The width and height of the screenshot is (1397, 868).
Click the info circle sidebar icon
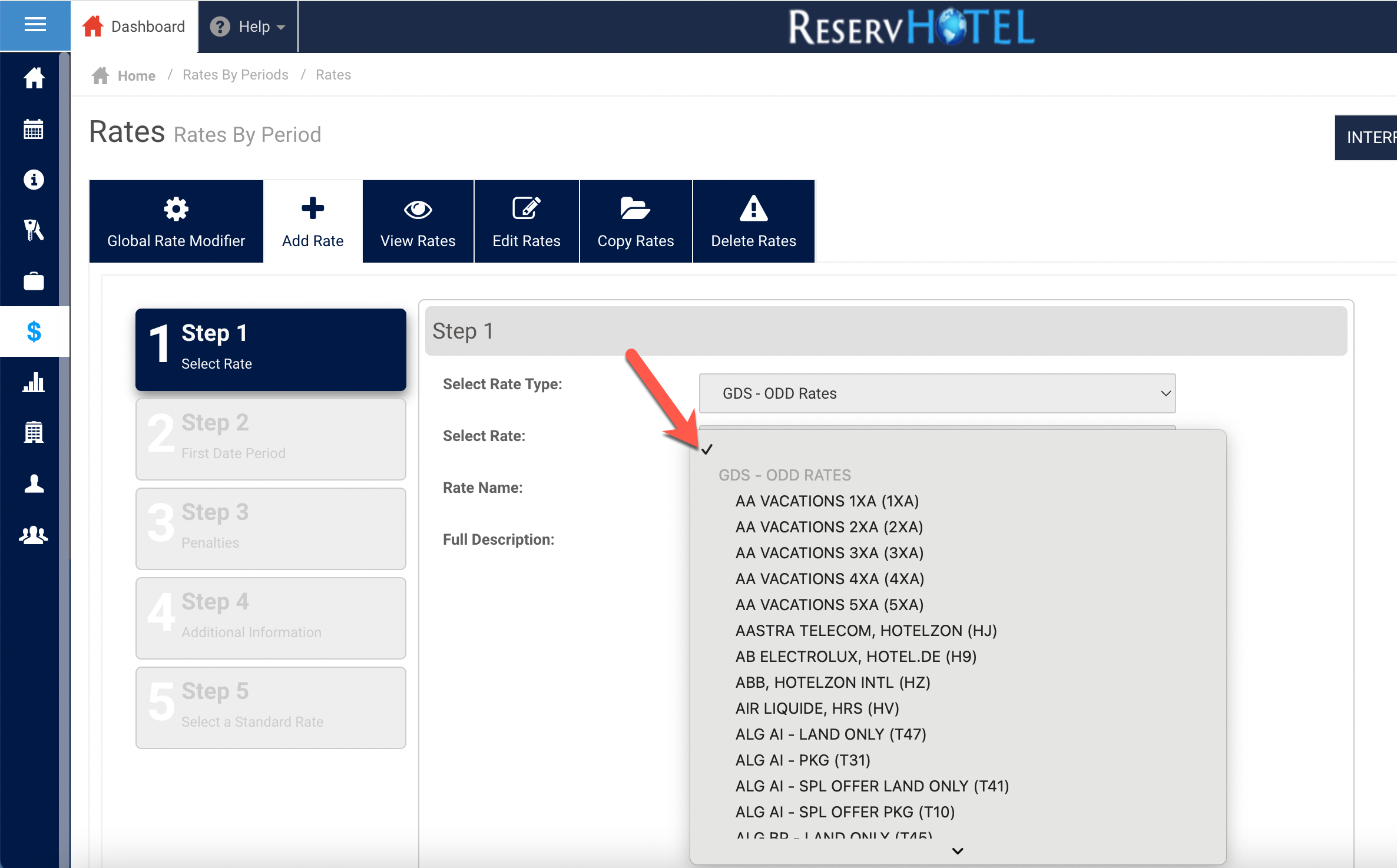[34, 180]
